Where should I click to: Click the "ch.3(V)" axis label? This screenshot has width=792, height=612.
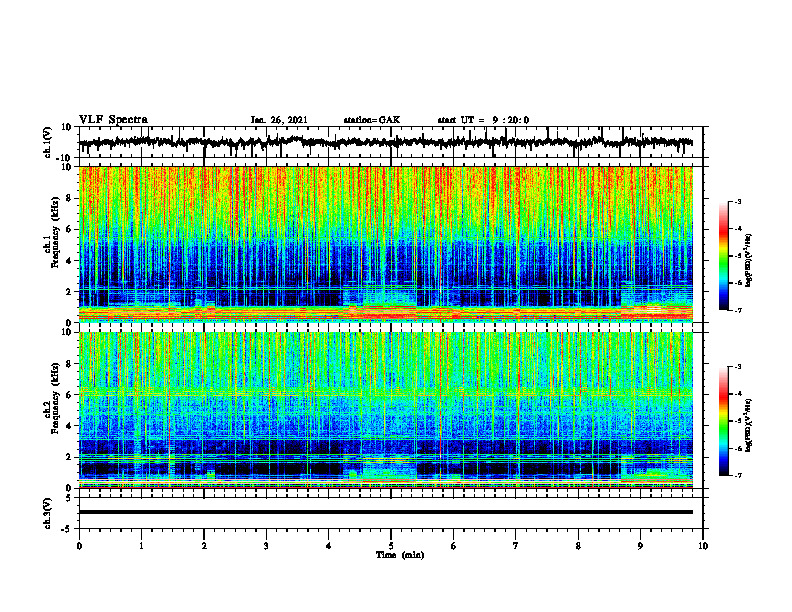click(46, 513)
